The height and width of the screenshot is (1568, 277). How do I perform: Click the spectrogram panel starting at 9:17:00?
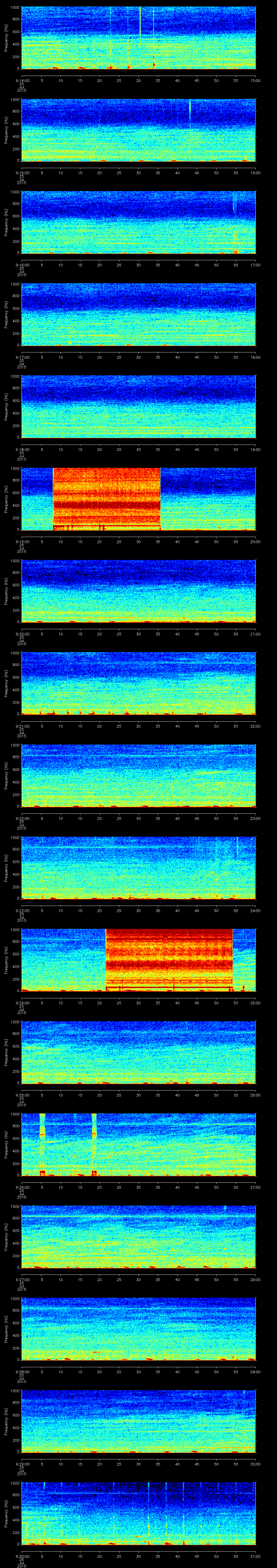[139, 314]
